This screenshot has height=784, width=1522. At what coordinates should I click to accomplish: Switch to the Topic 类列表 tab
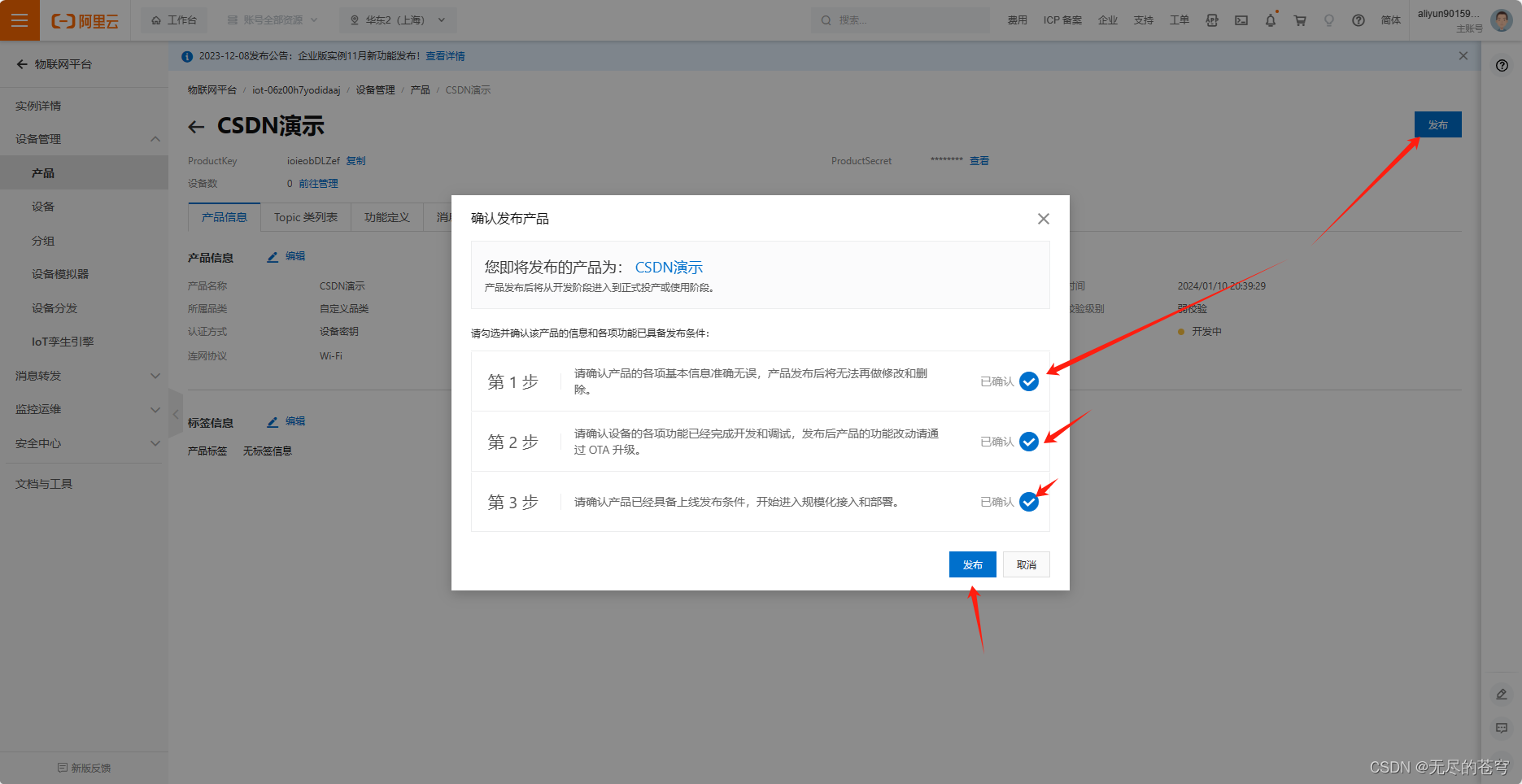(x=306, y=217)
